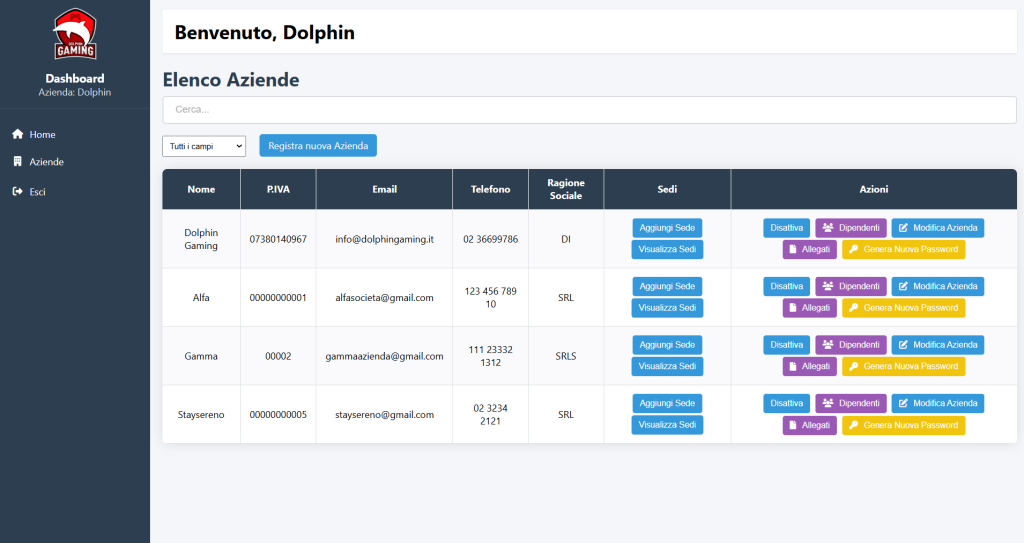Screen dimensions: 1024x543
Task: Click P.IVA value 07380140967
Action: (x=278, y=239)
